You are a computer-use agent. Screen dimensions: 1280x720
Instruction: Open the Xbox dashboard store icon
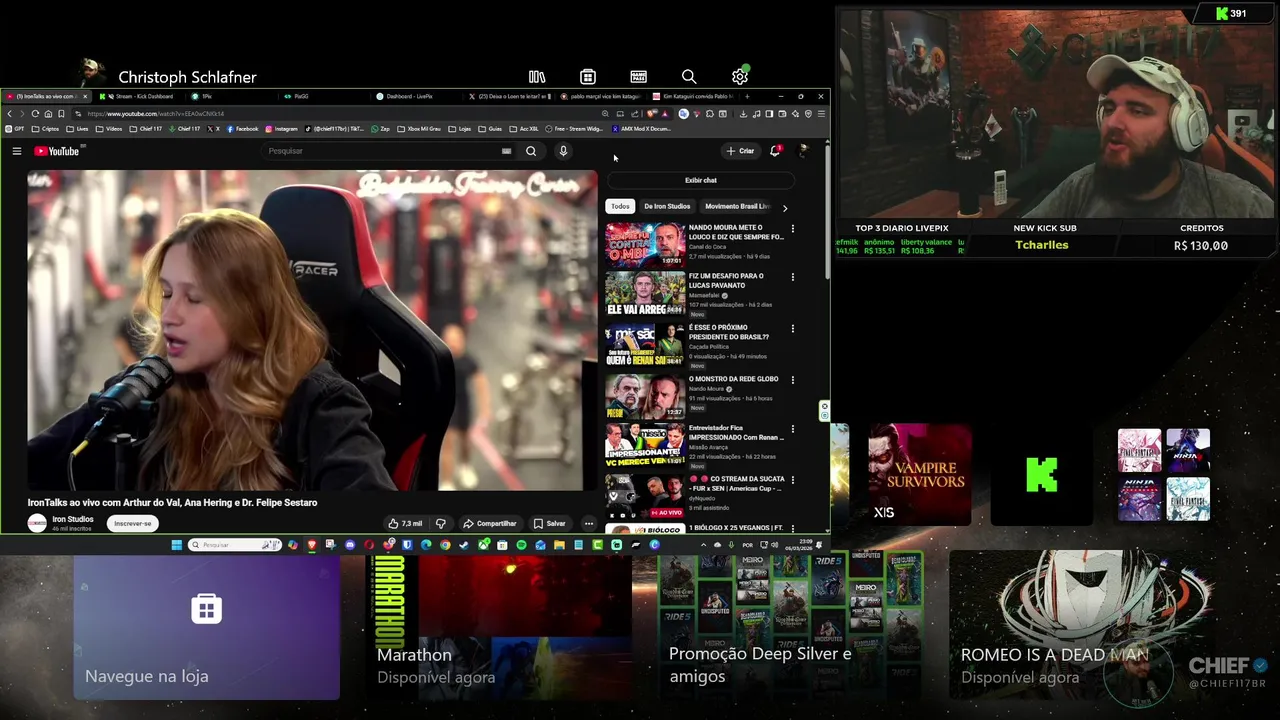point(588,77)
